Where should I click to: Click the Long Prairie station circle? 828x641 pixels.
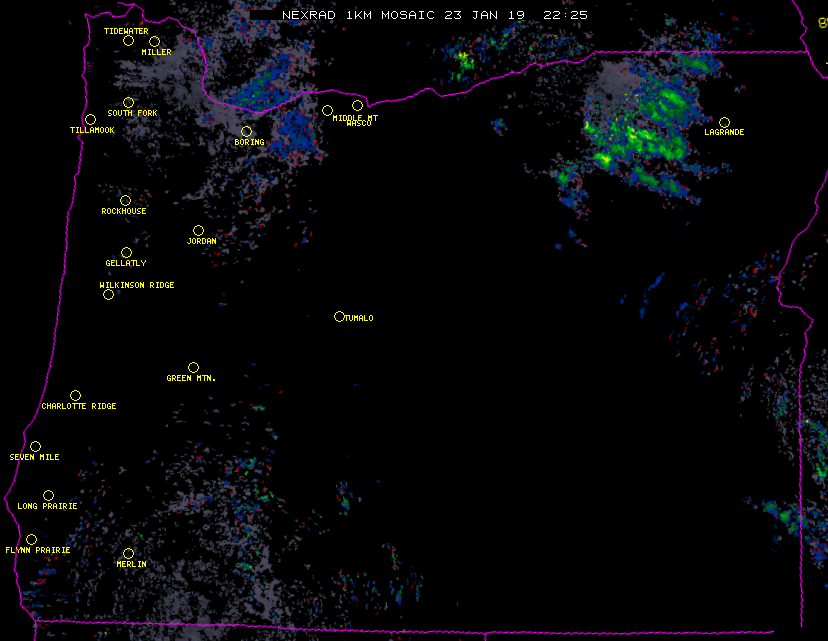point(48,496)
